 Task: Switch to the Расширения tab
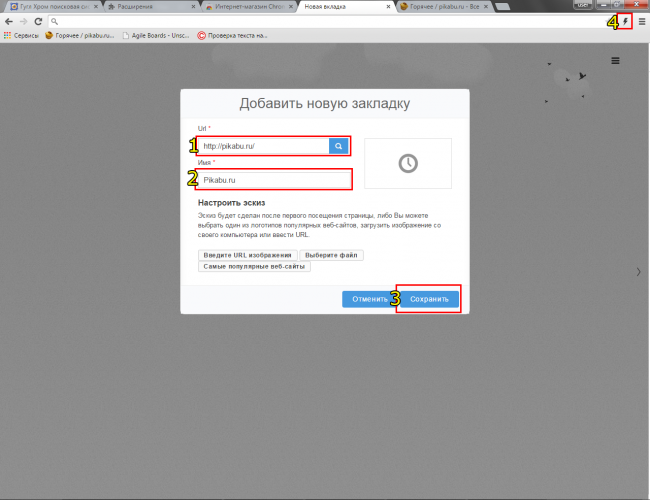pos(151,7)
